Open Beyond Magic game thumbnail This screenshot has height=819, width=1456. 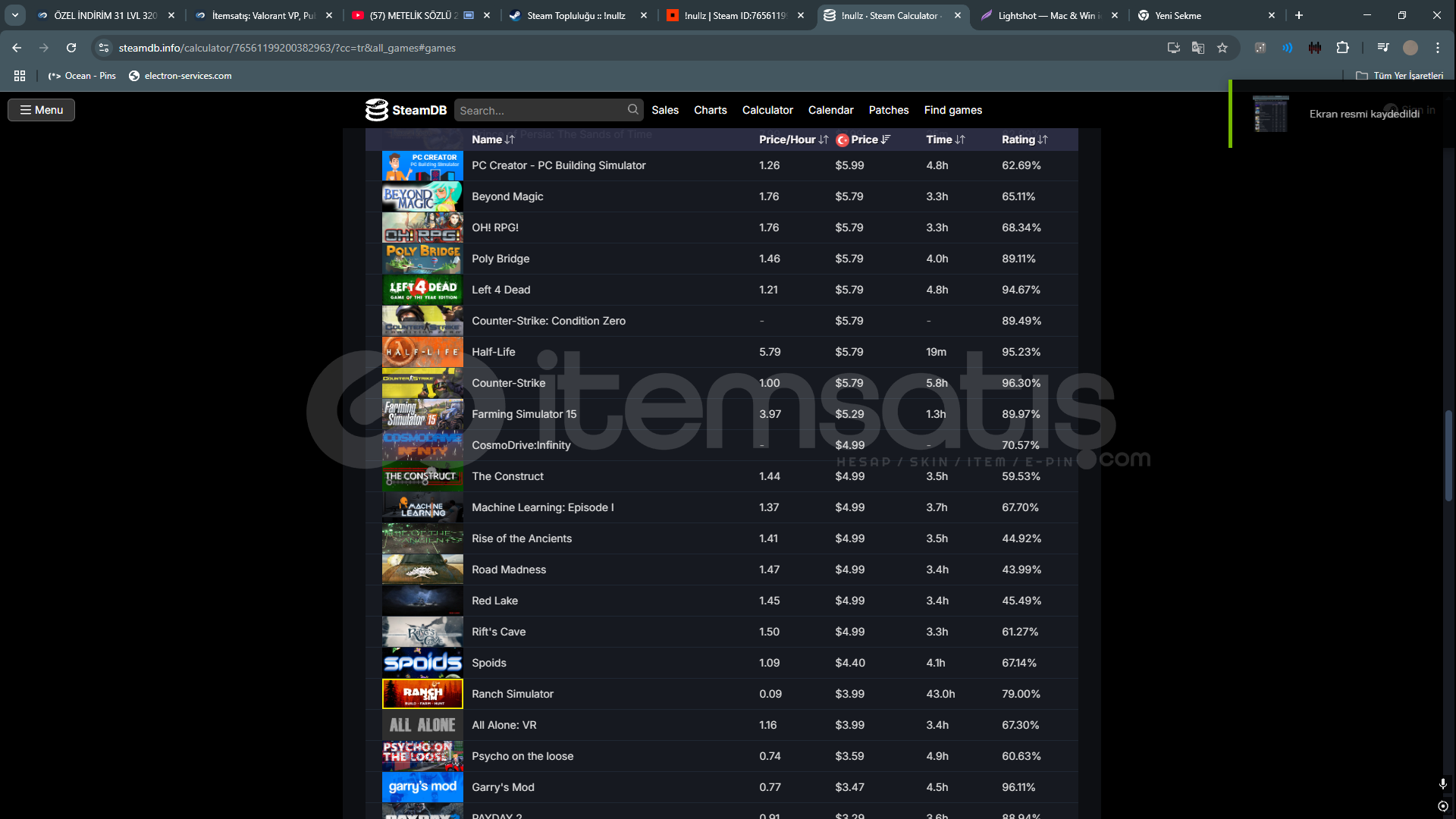[x=422, y=196]
